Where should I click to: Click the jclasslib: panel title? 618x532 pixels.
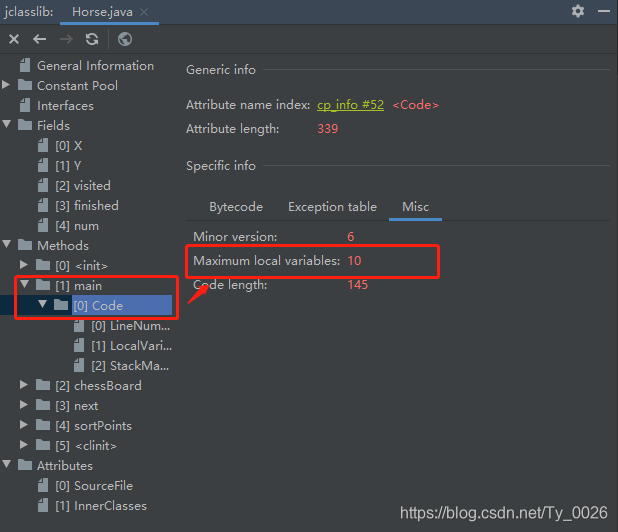(x=28, y=12)
